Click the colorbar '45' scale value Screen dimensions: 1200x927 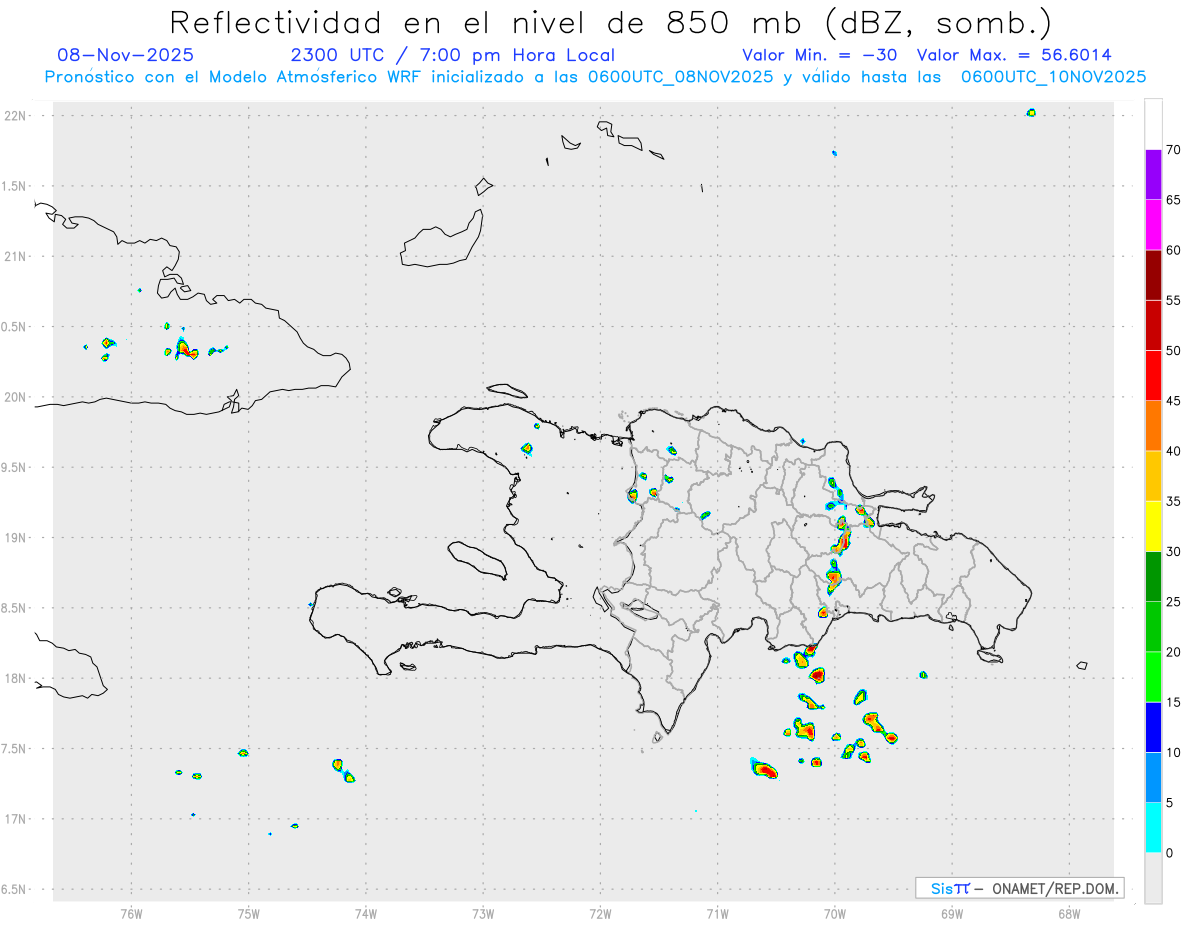coord(1173,401)
